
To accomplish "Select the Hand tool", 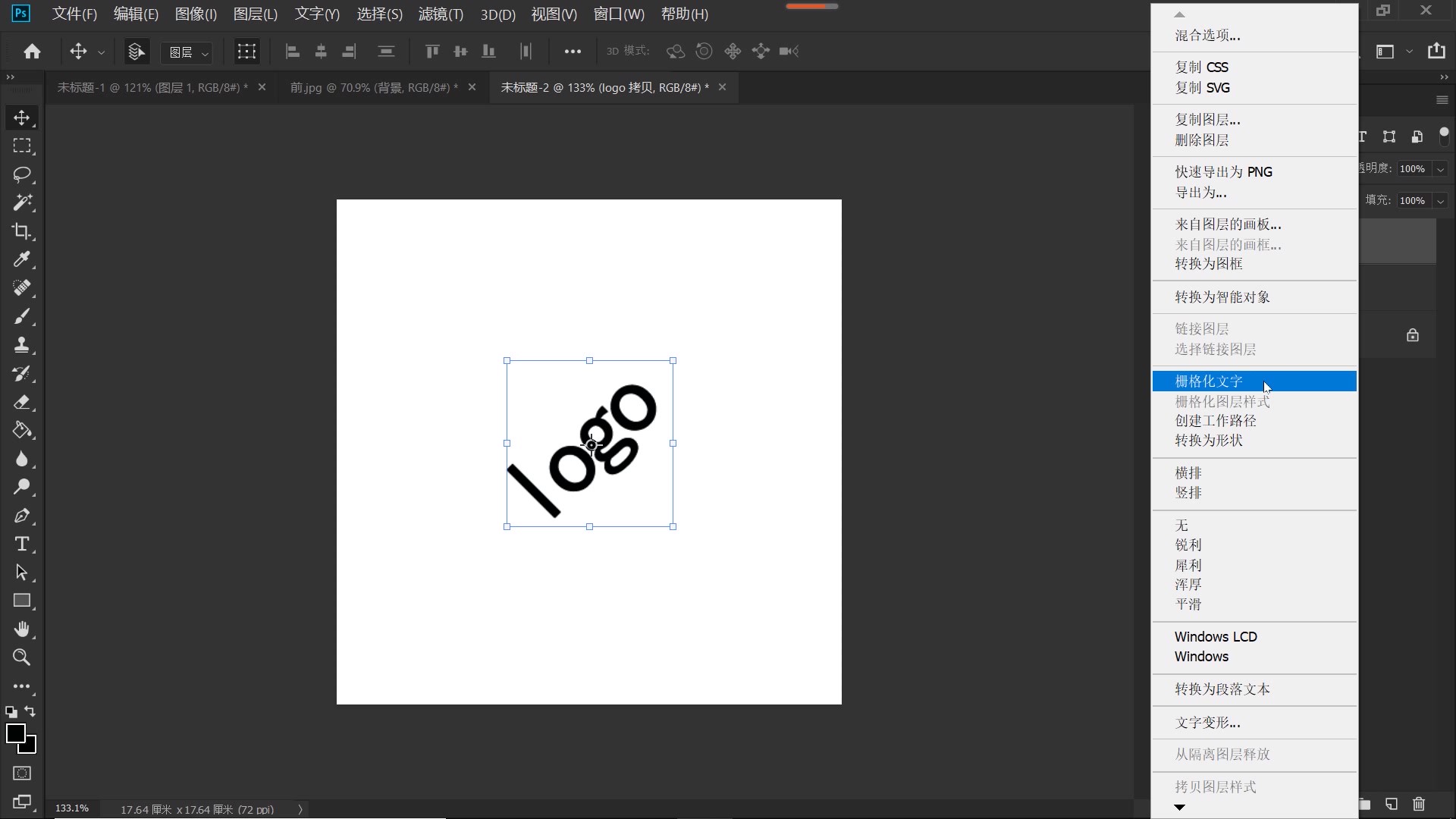I will [x=21, y=629].
